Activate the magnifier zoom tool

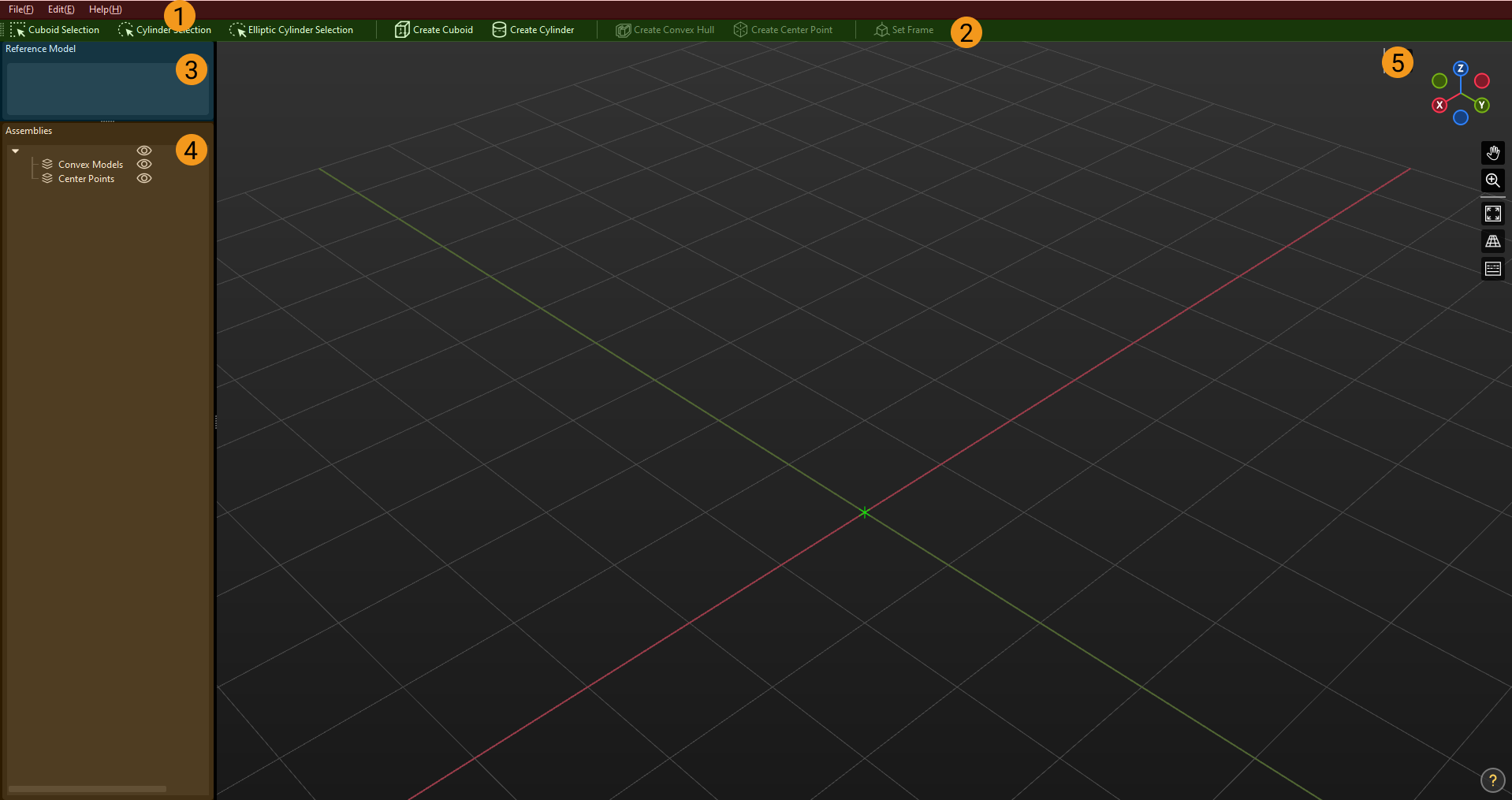click(1493, 180)
